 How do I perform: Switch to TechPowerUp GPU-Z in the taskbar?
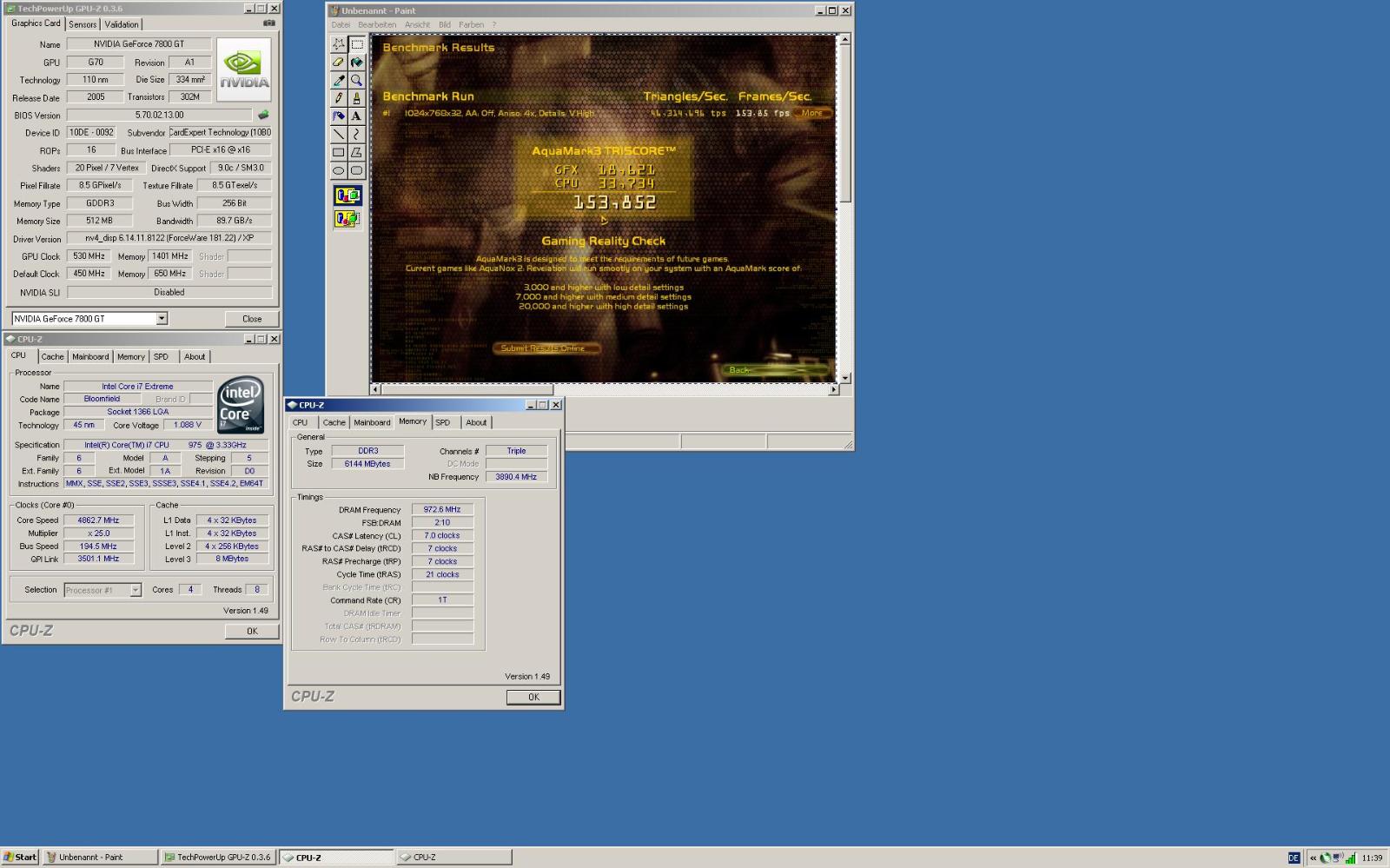click(x=219, y=857)
